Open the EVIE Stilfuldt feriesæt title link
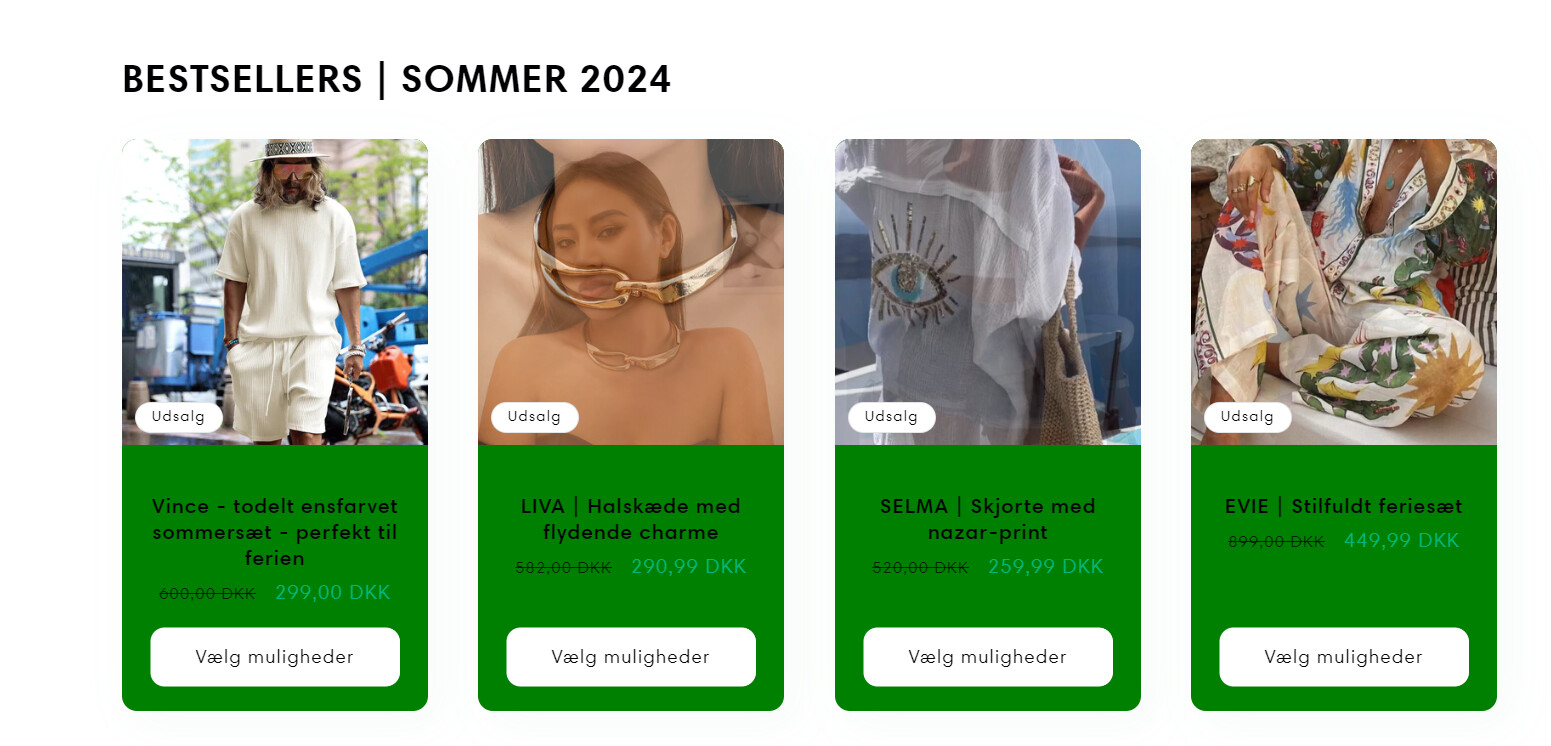1551x746 pixels. 1344,506
